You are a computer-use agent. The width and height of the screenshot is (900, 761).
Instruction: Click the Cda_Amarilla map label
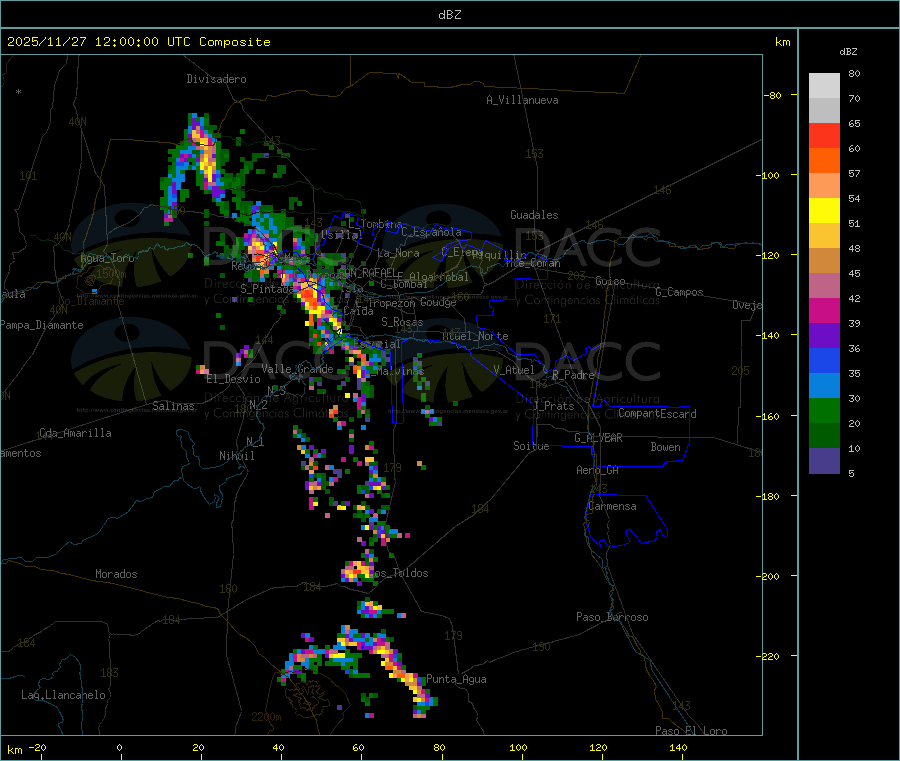(x=75, y=433)
